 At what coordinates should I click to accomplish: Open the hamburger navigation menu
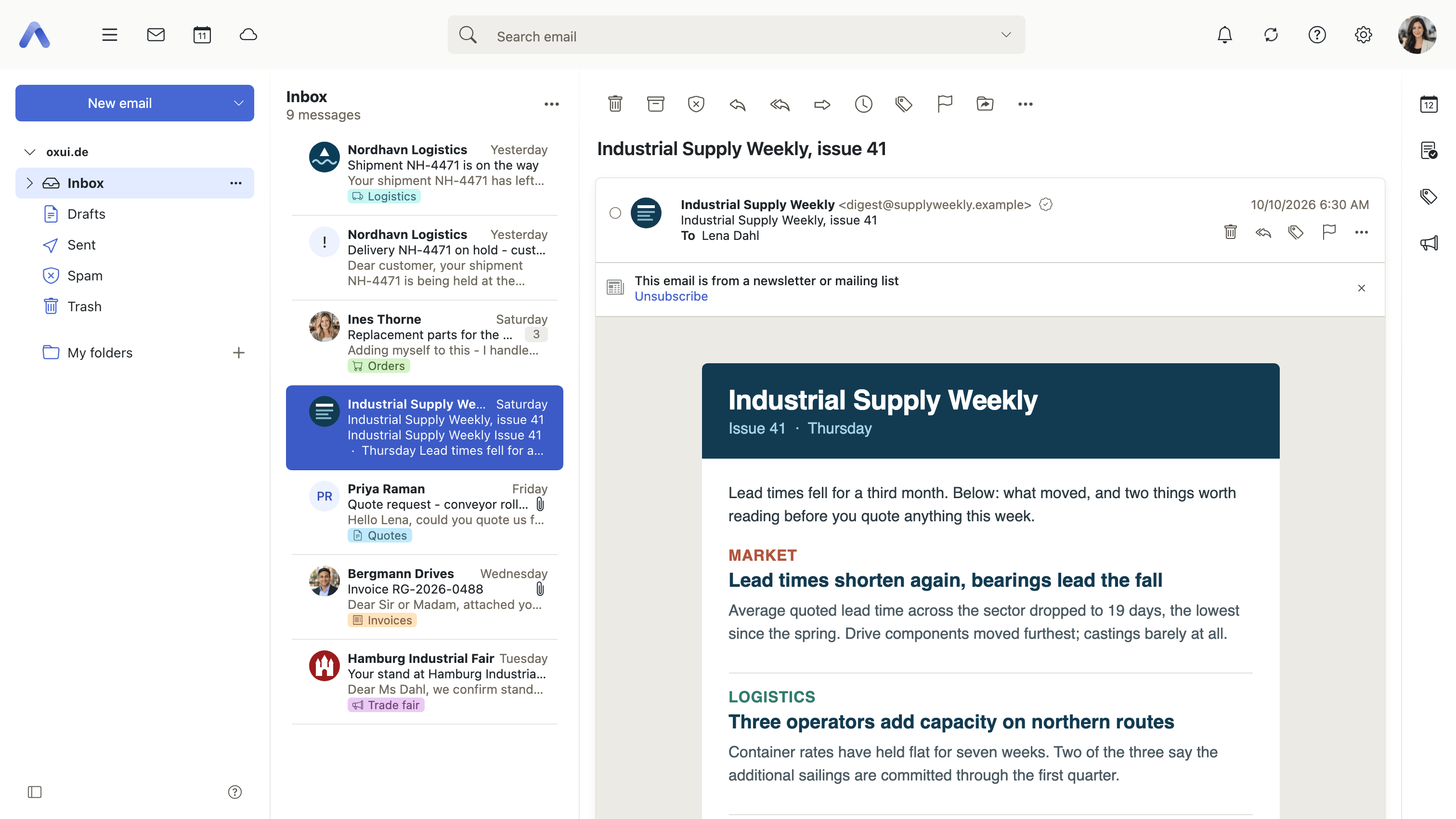(110, 35)
